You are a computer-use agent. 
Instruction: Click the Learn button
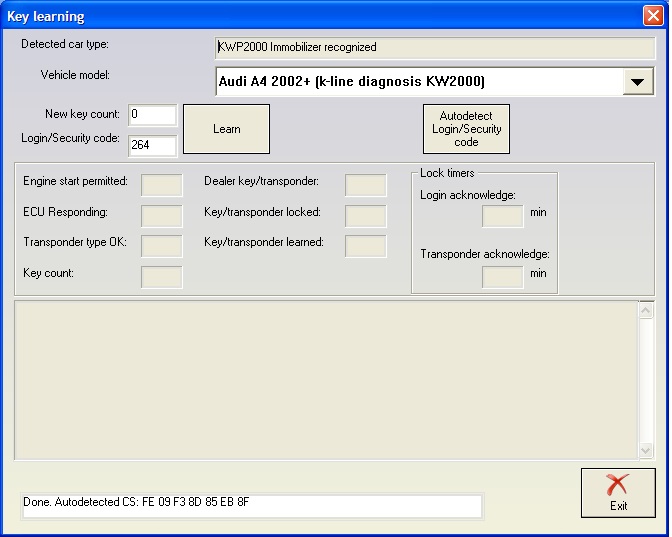coord(226,129)
